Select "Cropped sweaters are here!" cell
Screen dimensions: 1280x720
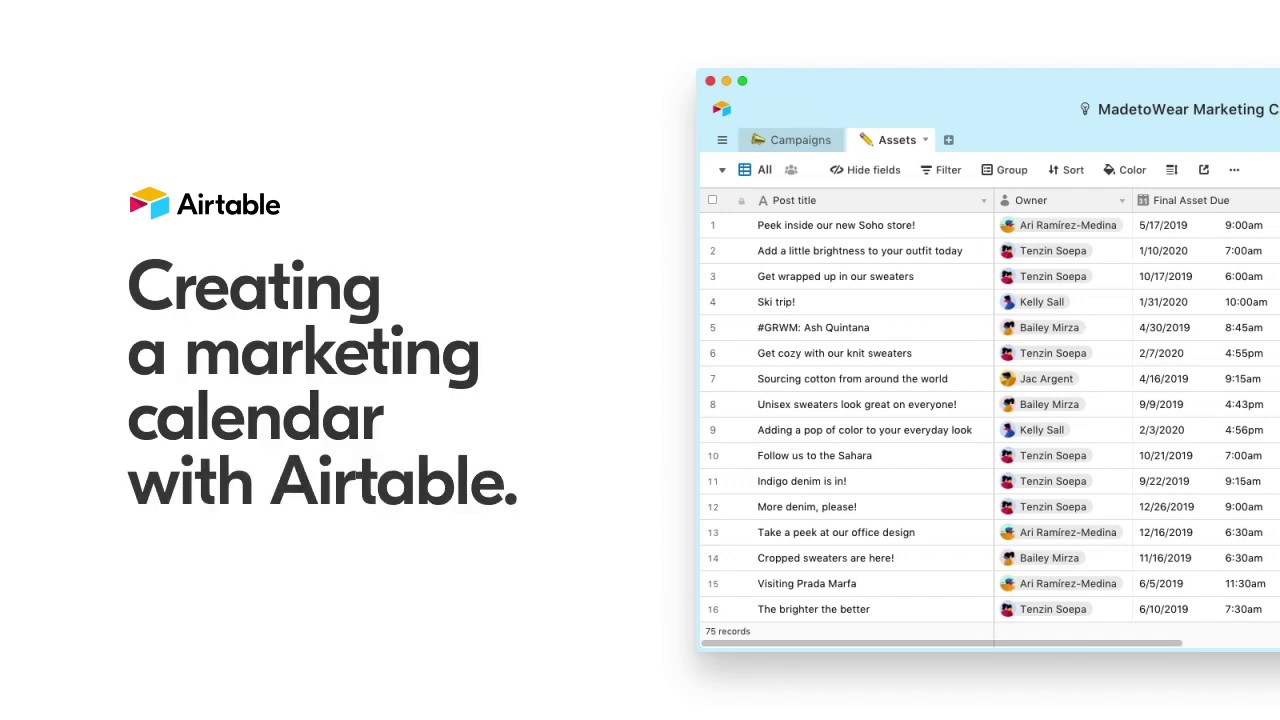tap(825, 558)
